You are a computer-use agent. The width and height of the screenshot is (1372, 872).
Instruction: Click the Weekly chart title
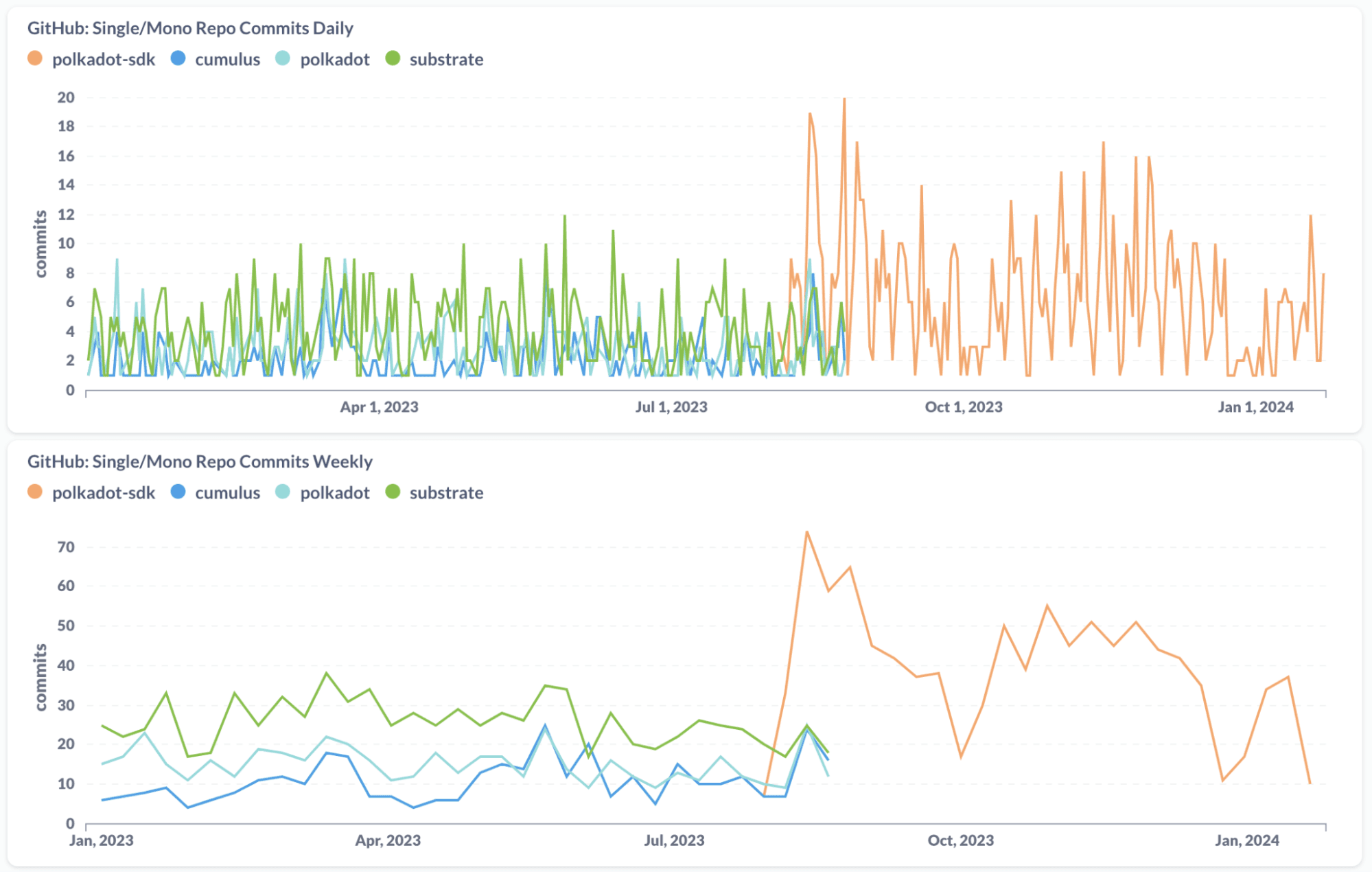(x=200, y=461)
